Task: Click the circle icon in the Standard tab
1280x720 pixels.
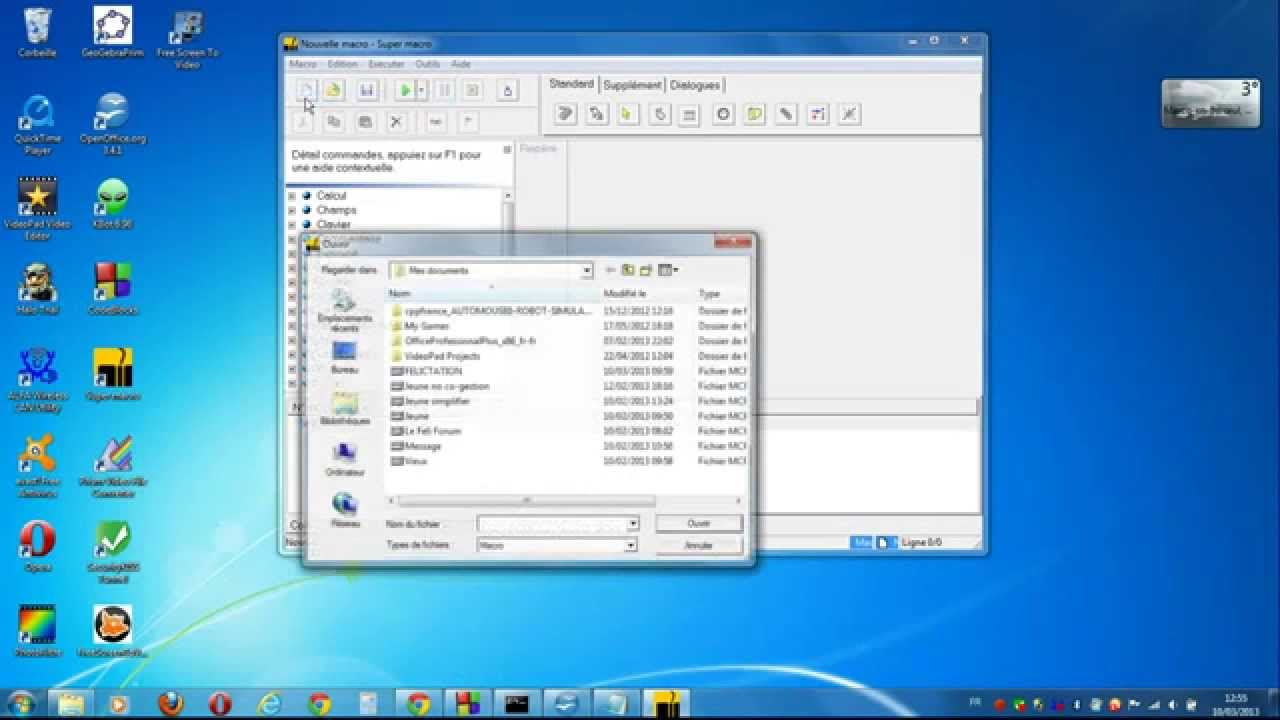Action: tap(723, 114)
